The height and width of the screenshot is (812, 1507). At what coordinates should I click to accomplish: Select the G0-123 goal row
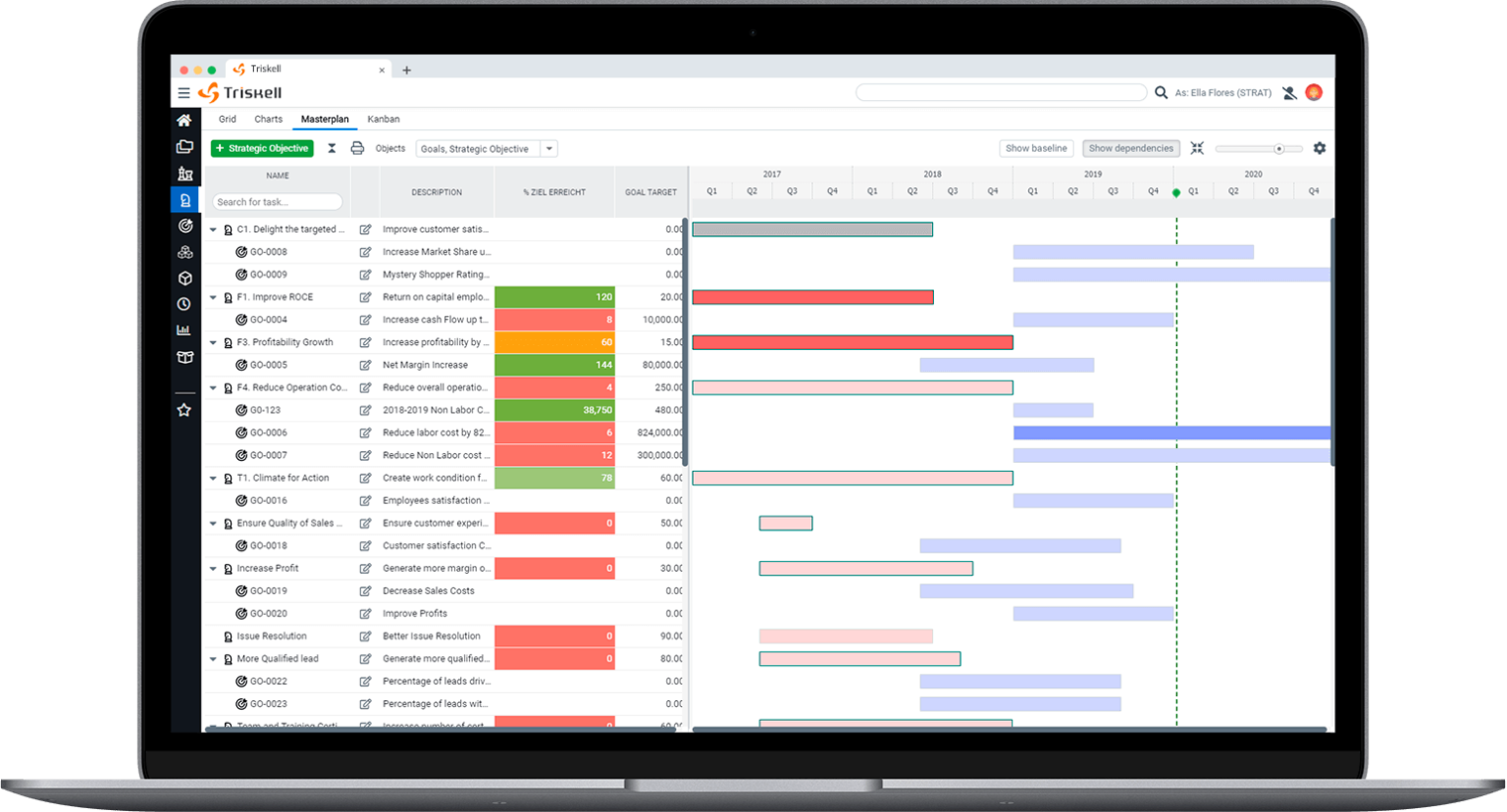pyautogui.click(x=265, y=410)
